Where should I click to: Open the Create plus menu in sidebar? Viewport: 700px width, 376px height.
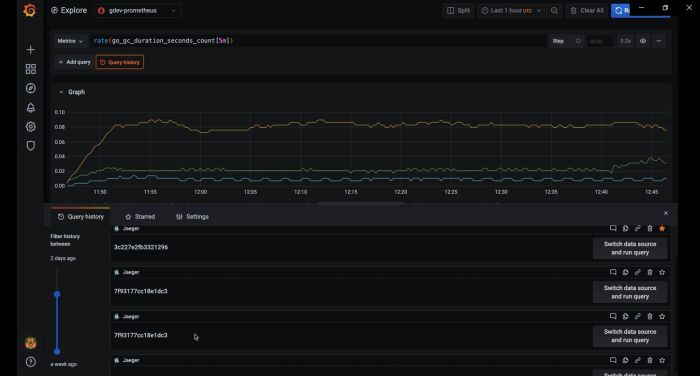click(30, 50)
